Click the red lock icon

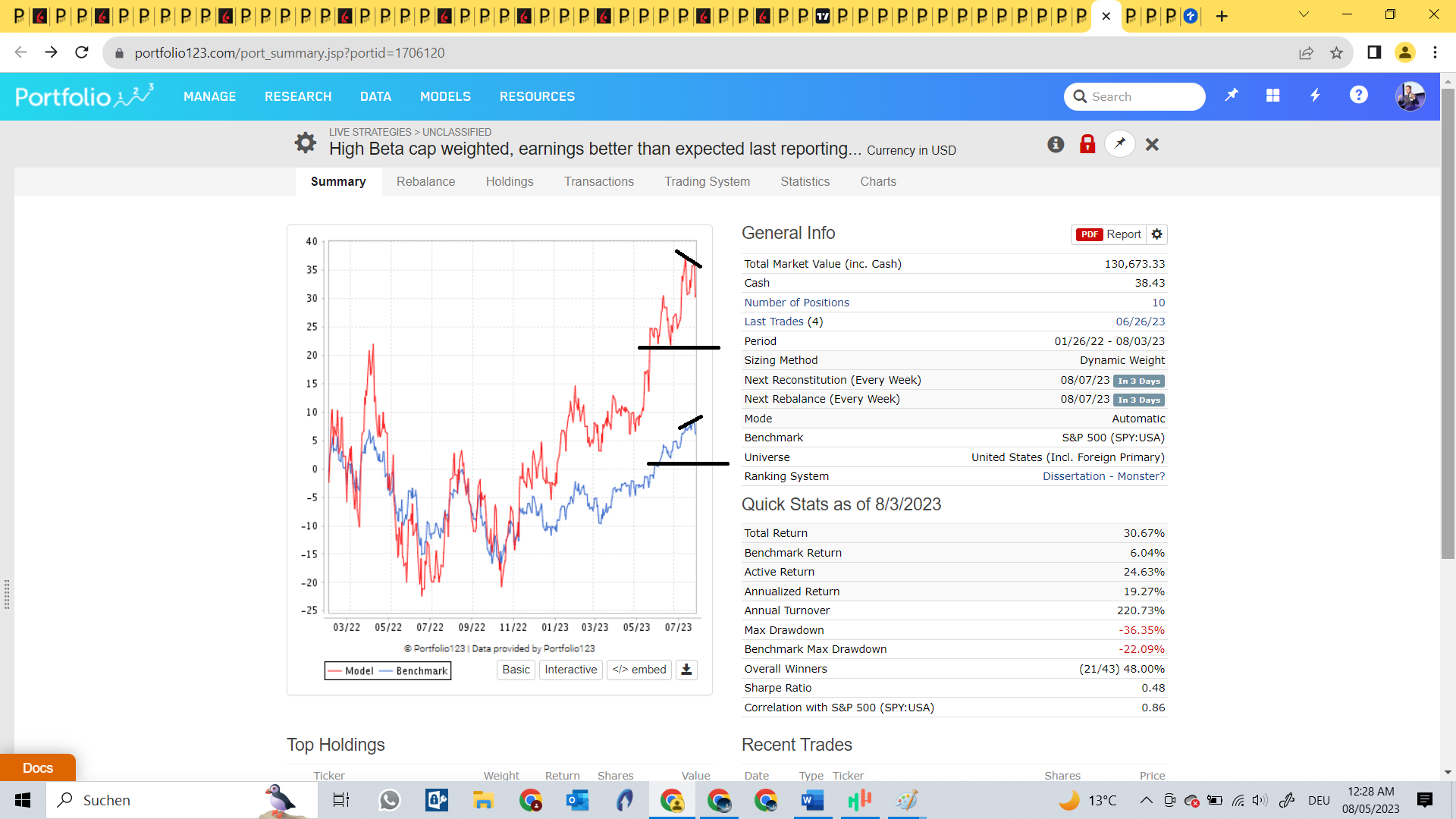tap(1087, 144)
